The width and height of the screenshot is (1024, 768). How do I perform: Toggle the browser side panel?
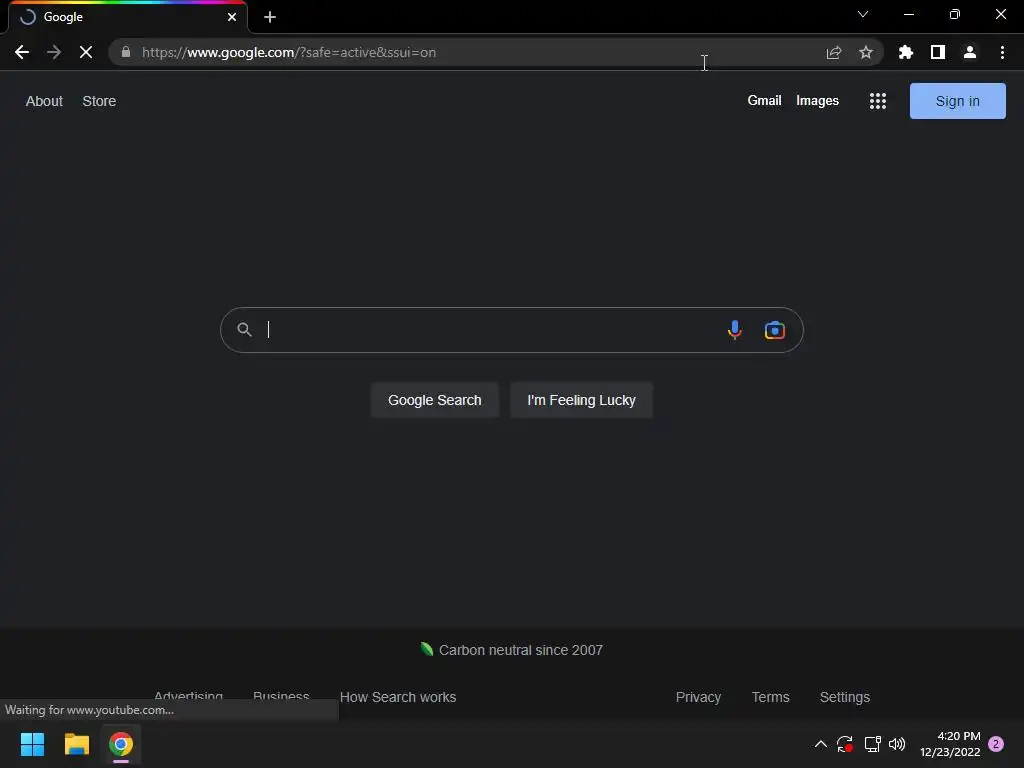click(938, 52)
